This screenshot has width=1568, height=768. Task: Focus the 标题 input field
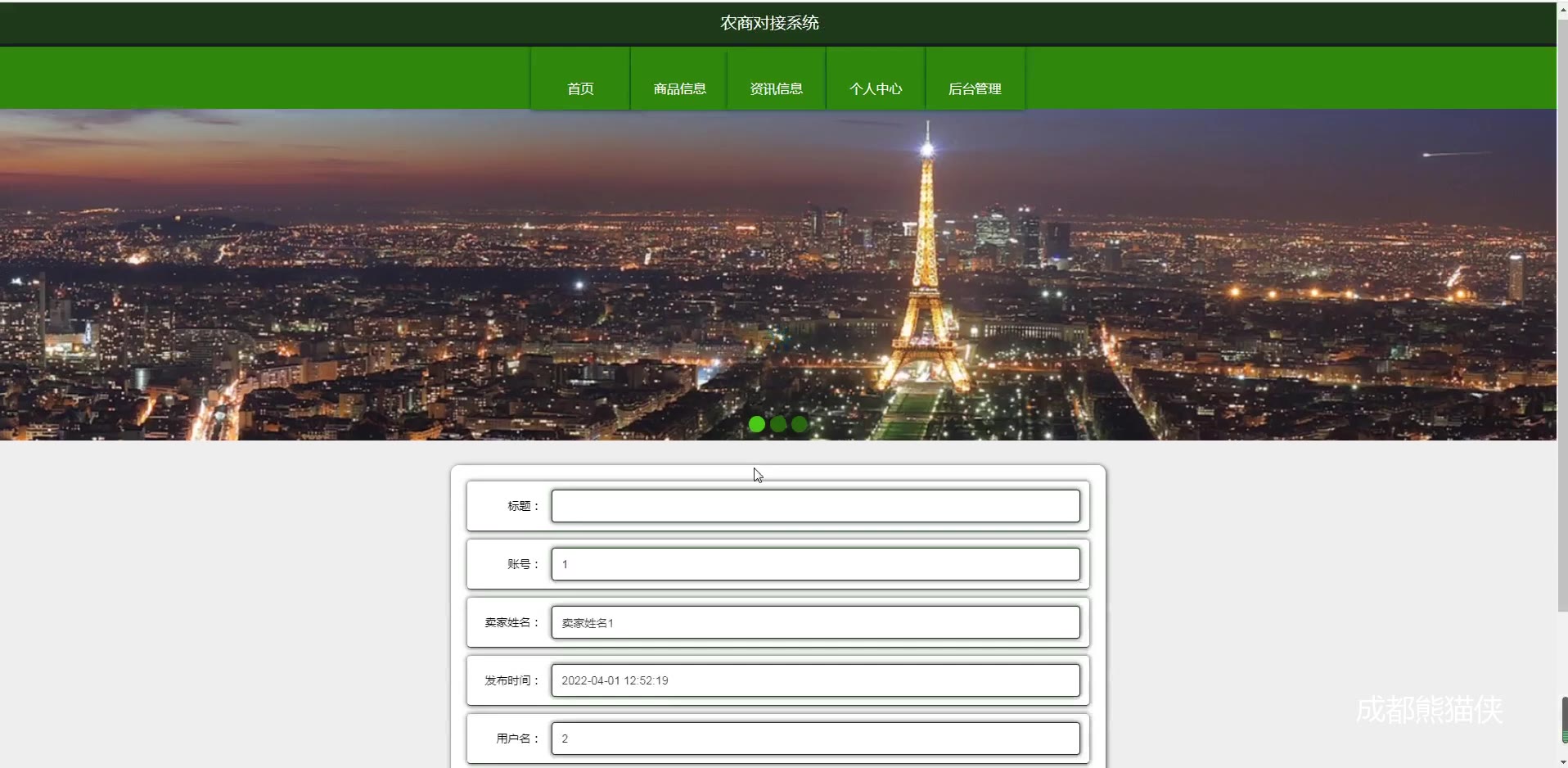tap(816, 506)
